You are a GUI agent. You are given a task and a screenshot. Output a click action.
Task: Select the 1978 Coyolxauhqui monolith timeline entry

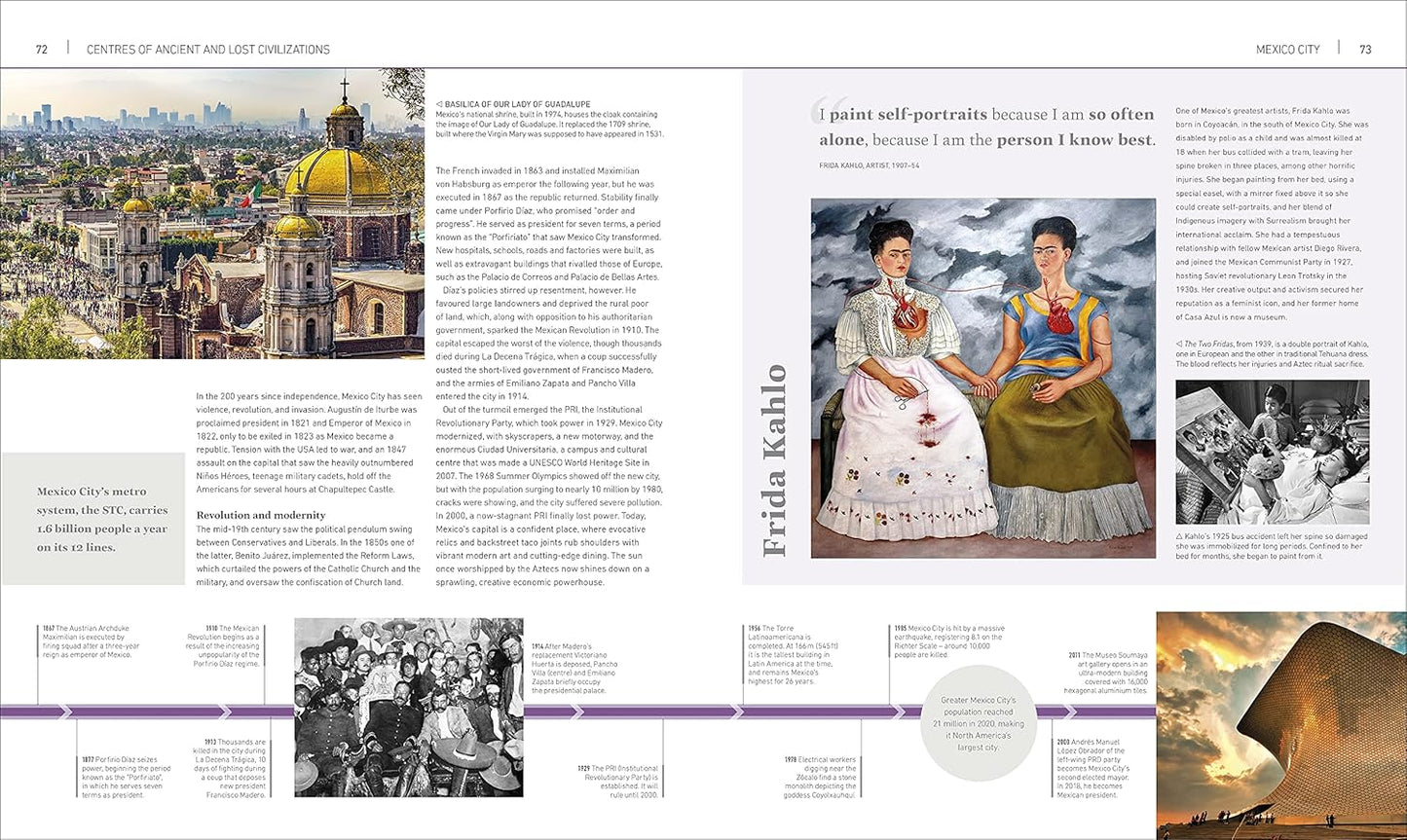(820, 777)
